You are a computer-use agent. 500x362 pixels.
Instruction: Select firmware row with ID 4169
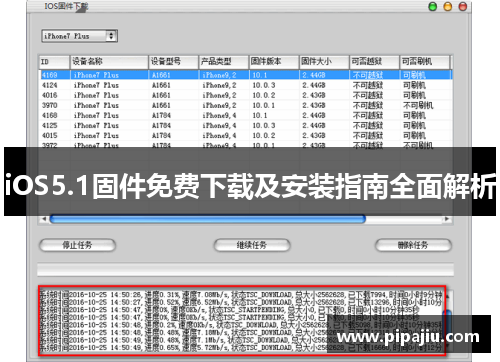246,75
